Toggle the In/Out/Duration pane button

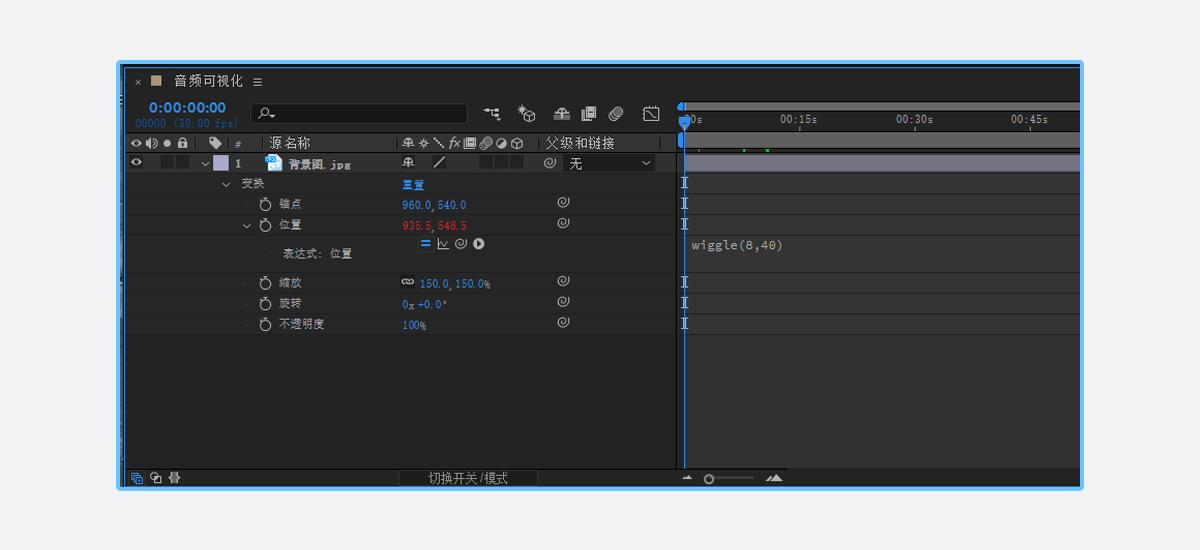click(174, 478)
